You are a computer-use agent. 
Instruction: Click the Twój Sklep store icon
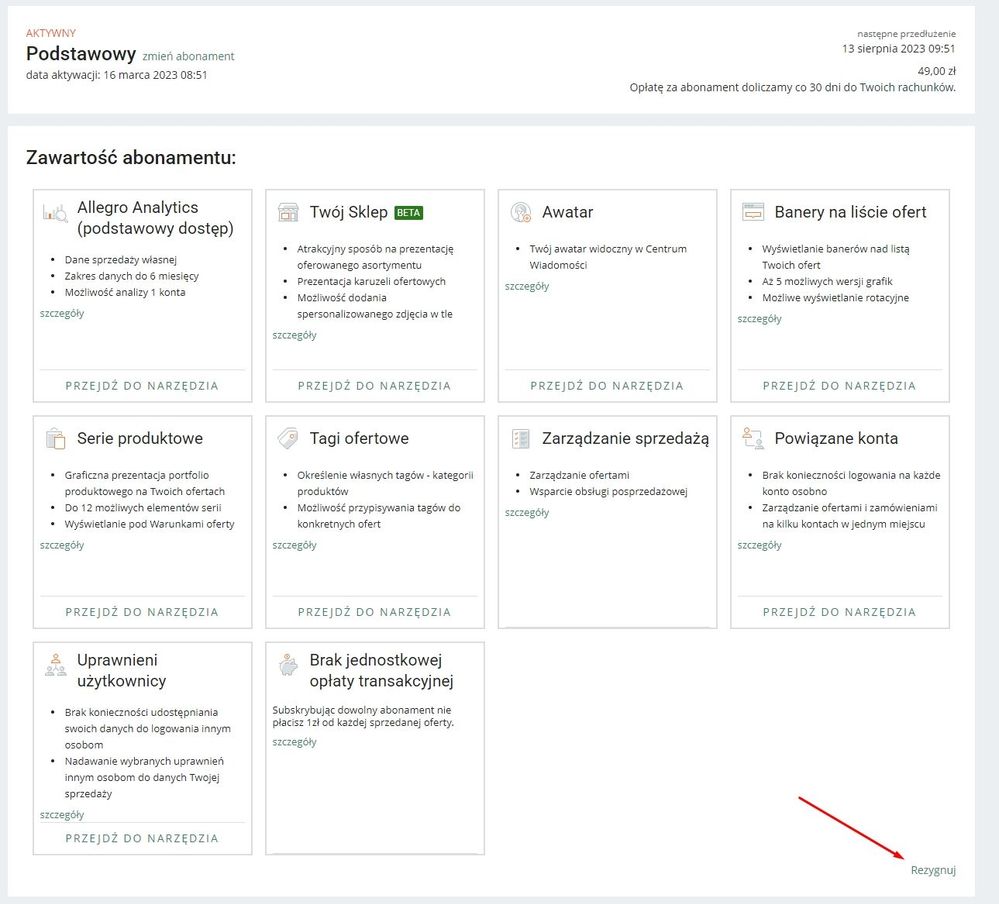[x=288, y=212]
